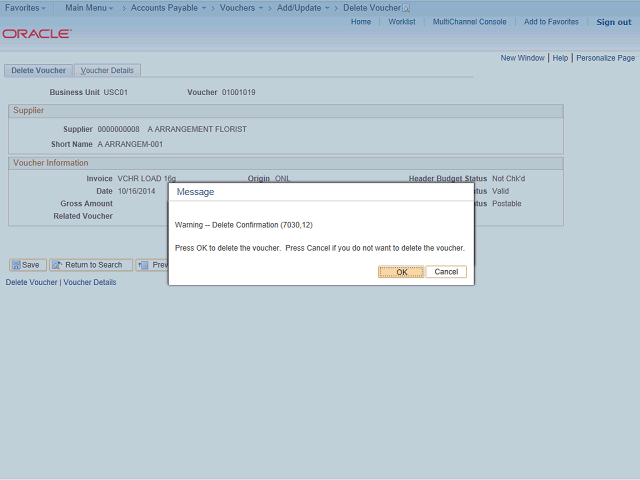Click the Oracle logo
640x480 pixels.
pos(37,33)
